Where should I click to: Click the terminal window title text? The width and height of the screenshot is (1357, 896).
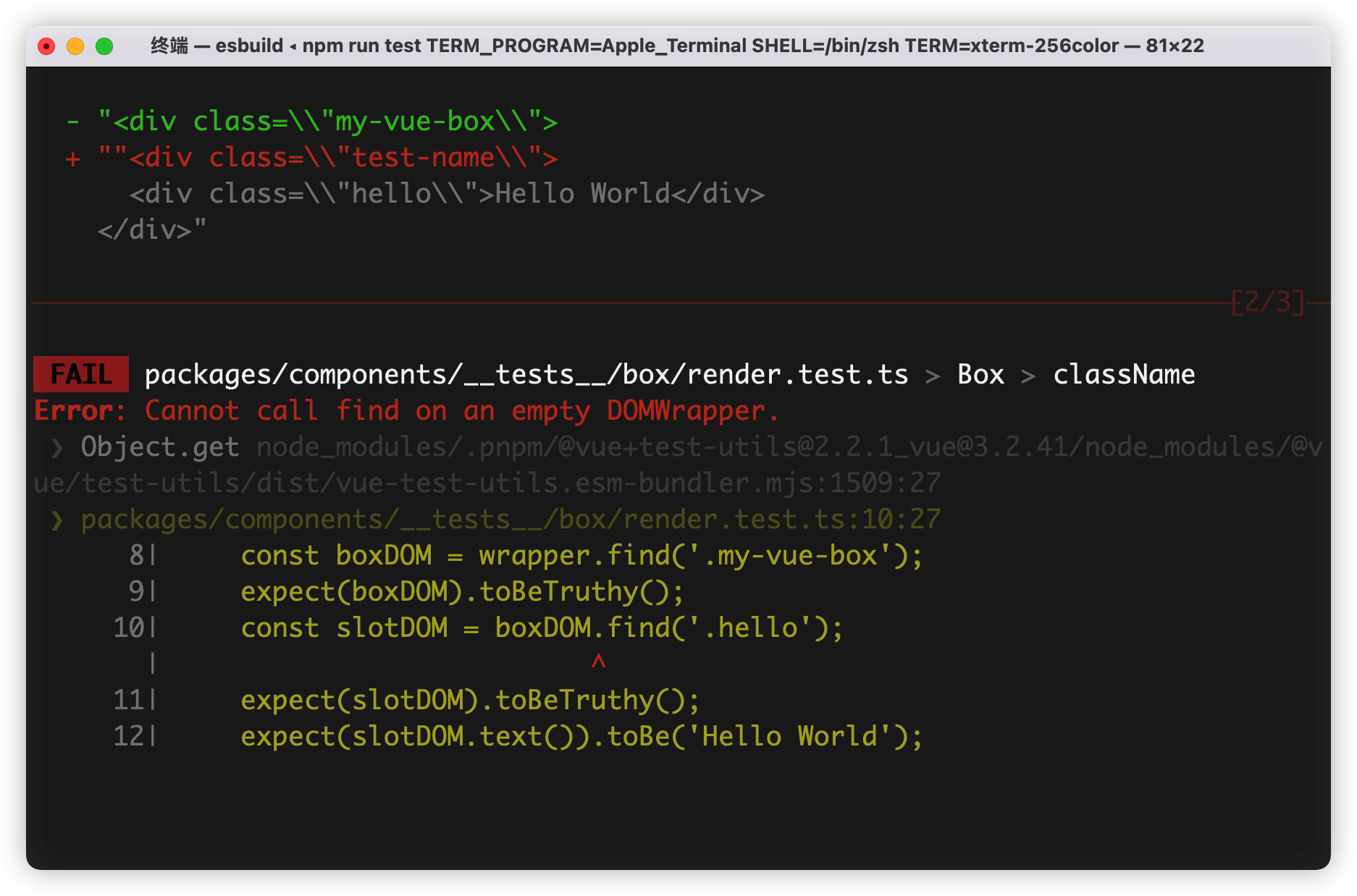(676, 46)
